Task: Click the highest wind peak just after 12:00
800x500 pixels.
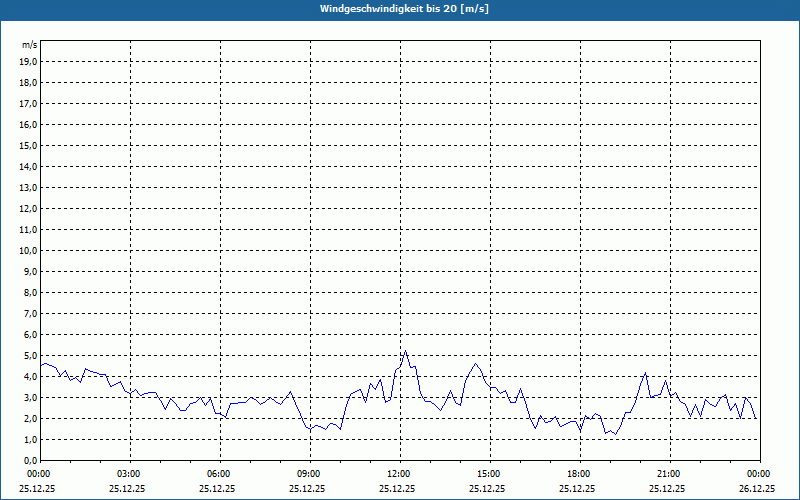Action: point(405,351)
